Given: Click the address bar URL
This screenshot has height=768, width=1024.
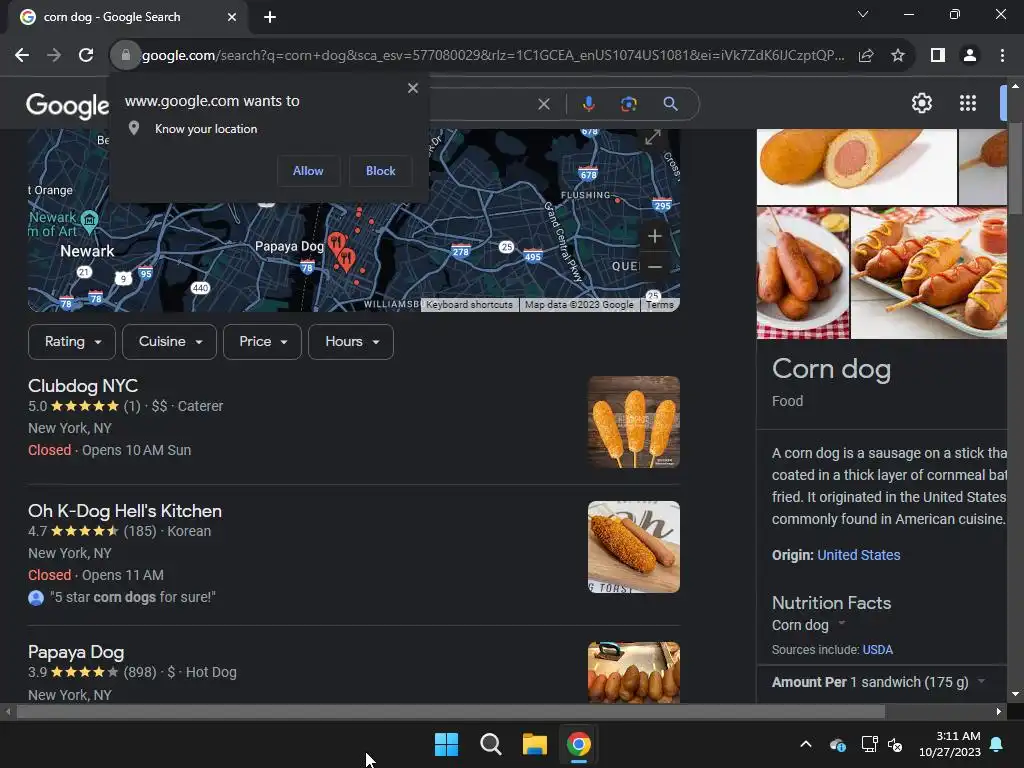Looking at the screenshot, I should [492, 56].
